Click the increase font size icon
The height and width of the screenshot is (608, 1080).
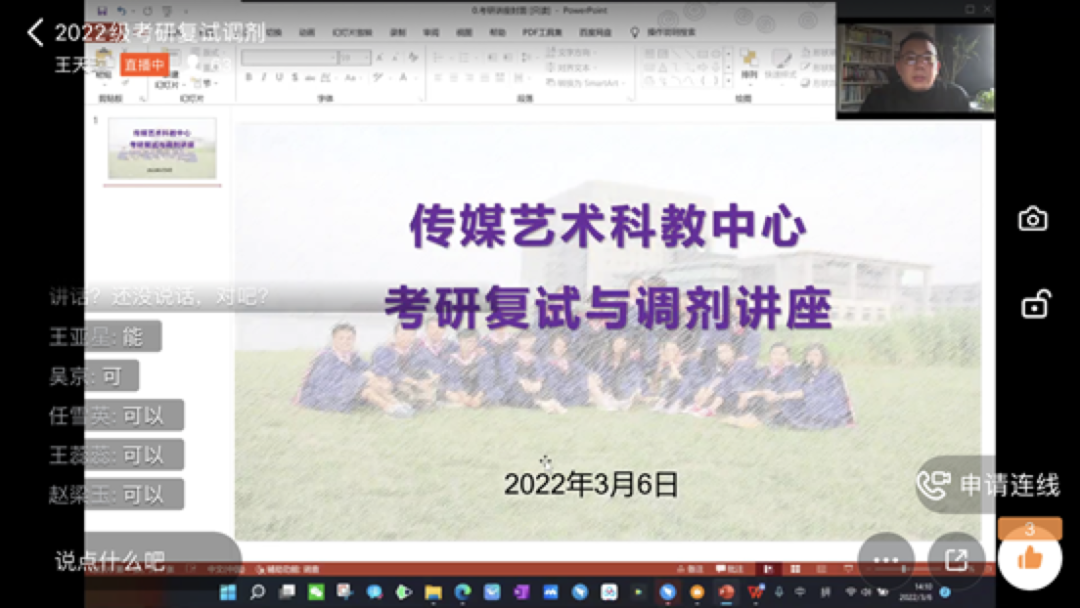[x=380, y=57]
